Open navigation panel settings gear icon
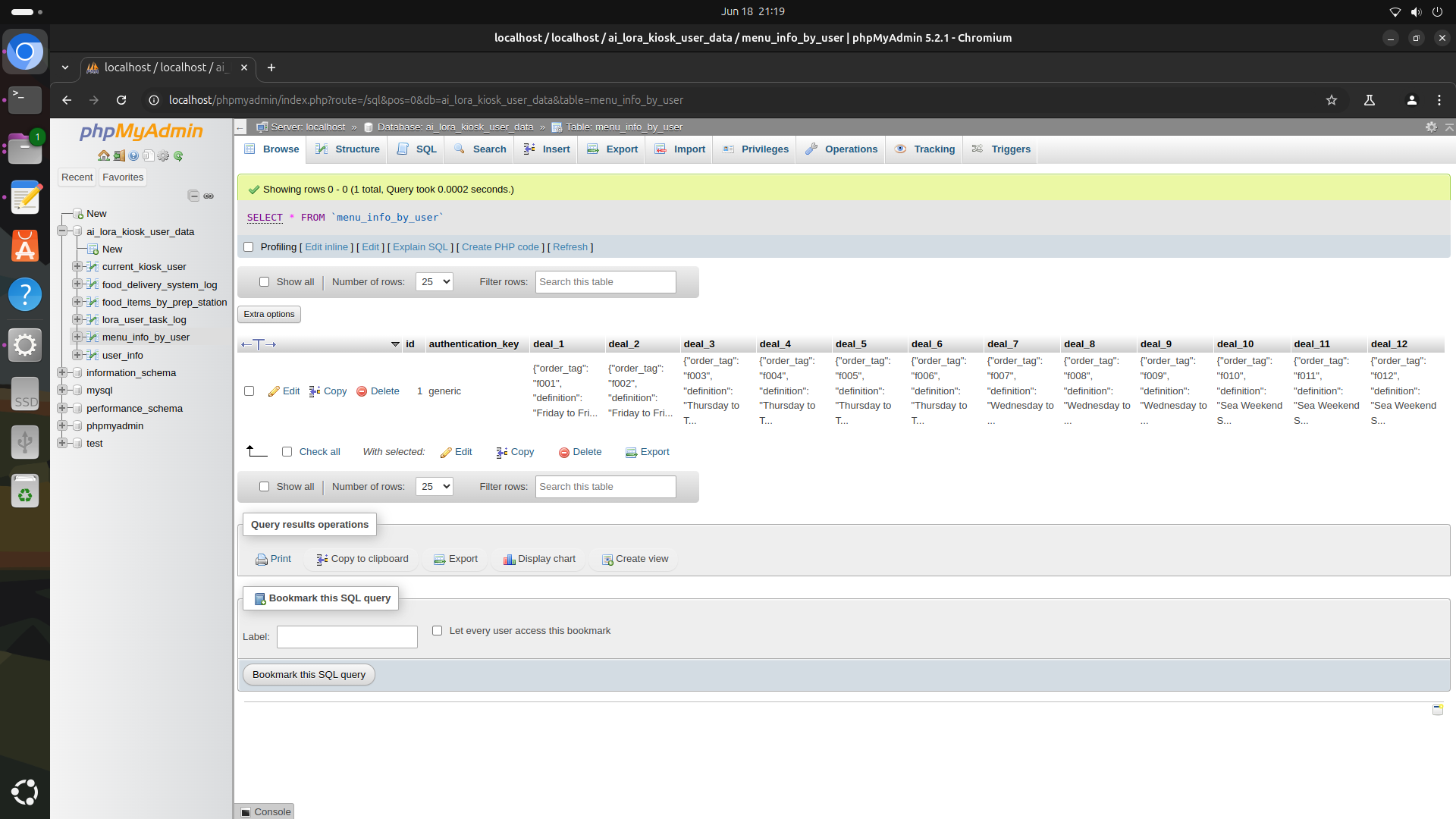1456x819 pixels. [163, 156]
